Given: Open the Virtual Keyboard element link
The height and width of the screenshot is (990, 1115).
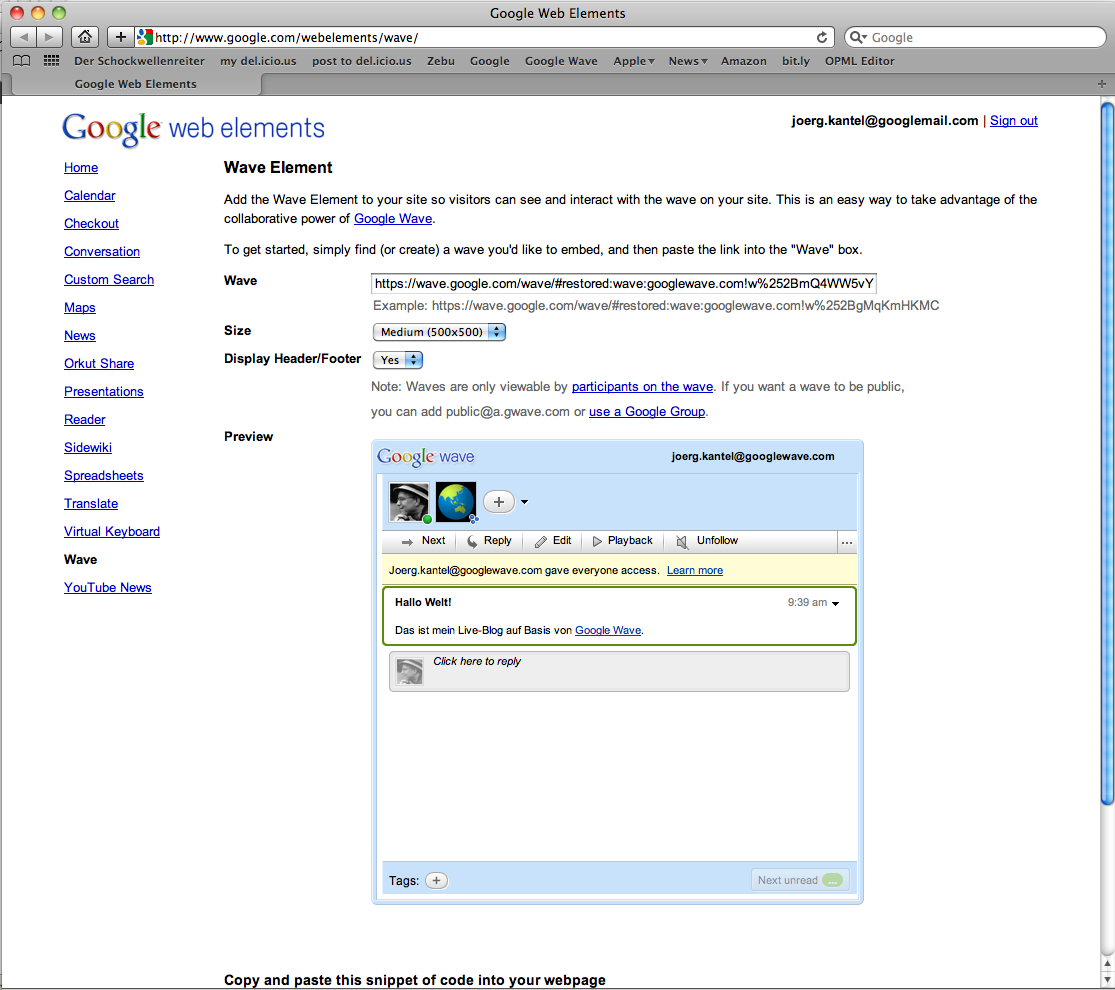Looking at the screenshot, I should (112, 531).
